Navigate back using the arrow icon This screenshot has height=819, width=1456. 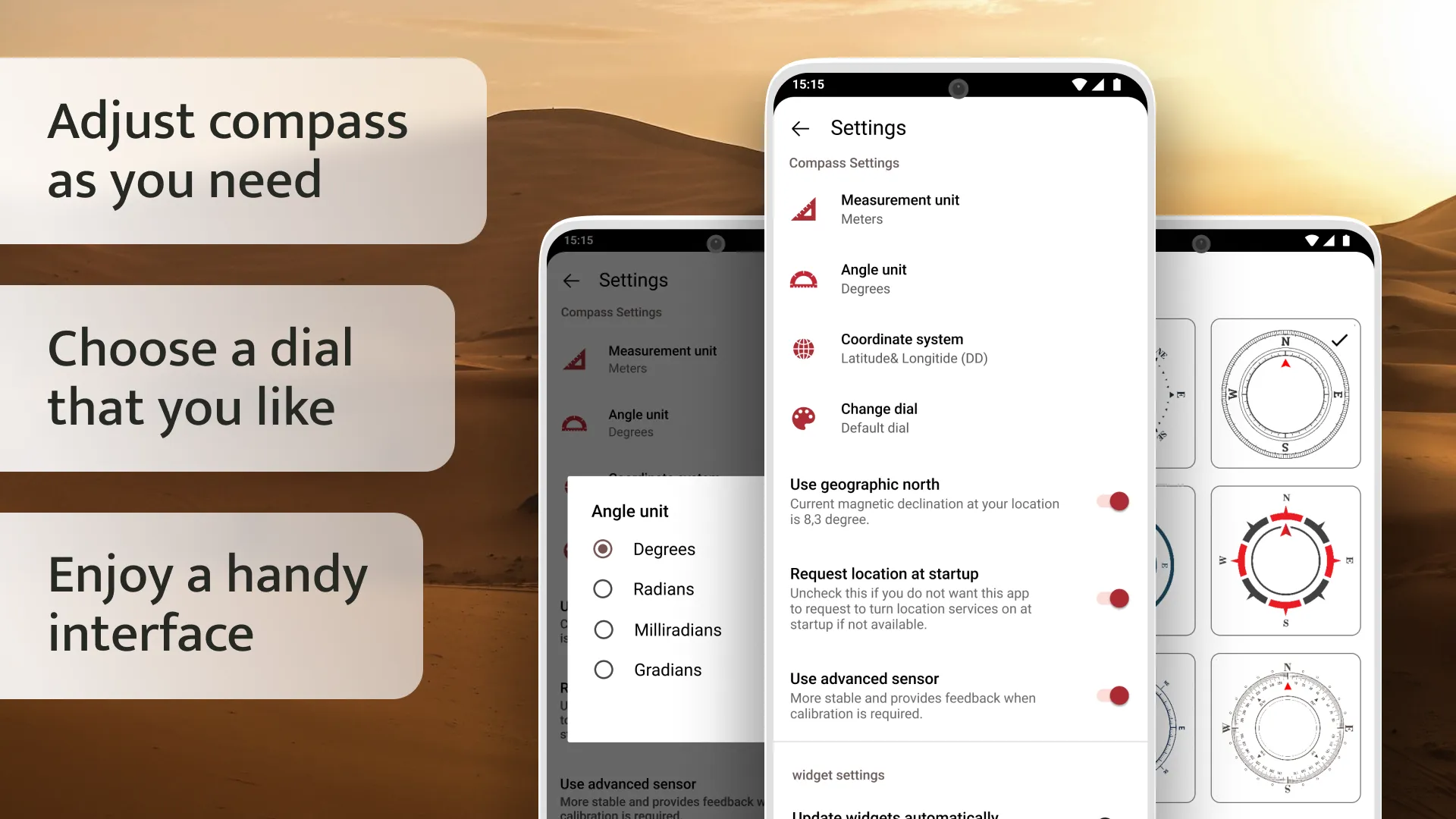[800, 128]
